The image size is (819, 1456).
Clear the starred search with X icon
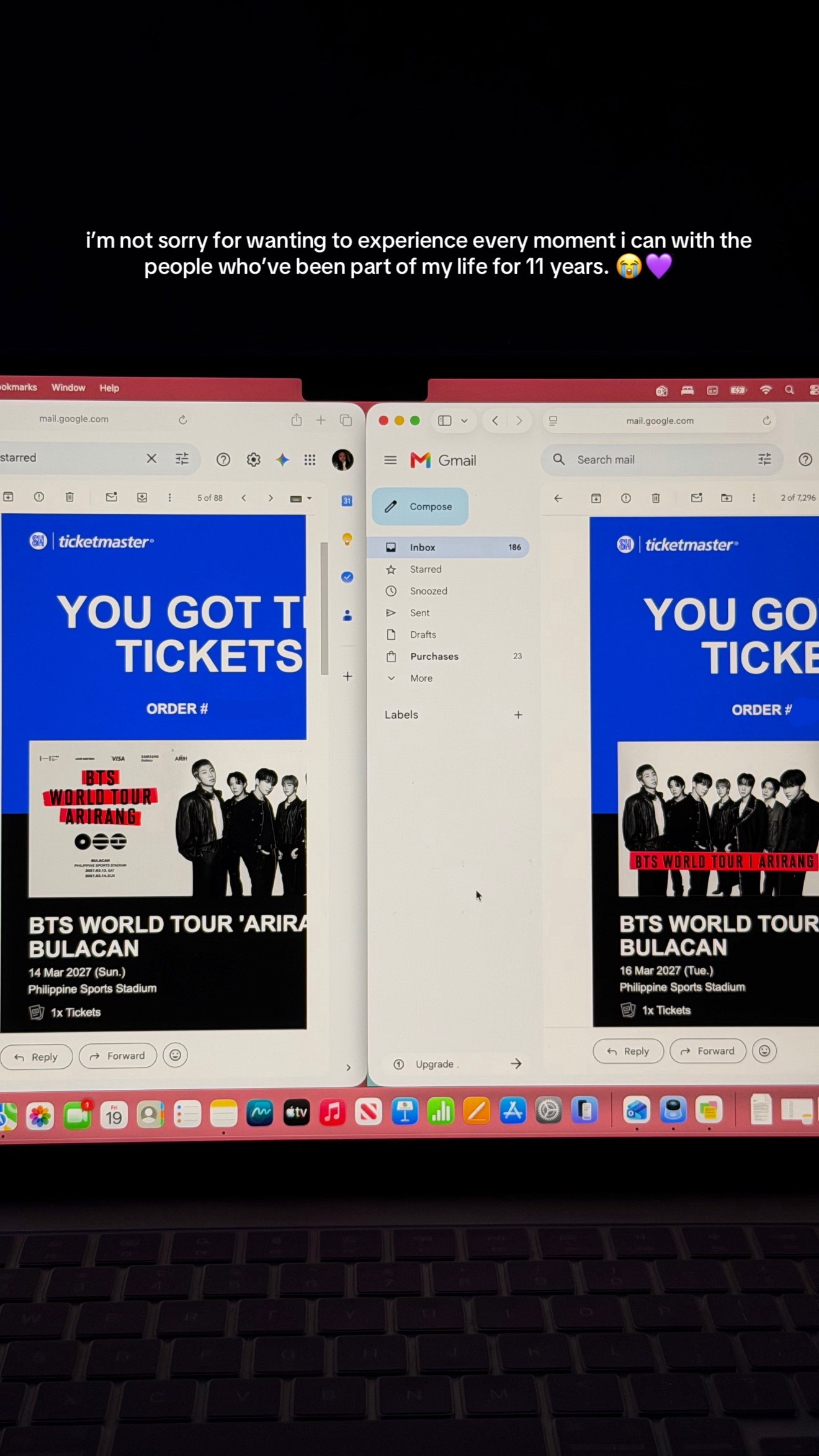[x=151, y=459]
